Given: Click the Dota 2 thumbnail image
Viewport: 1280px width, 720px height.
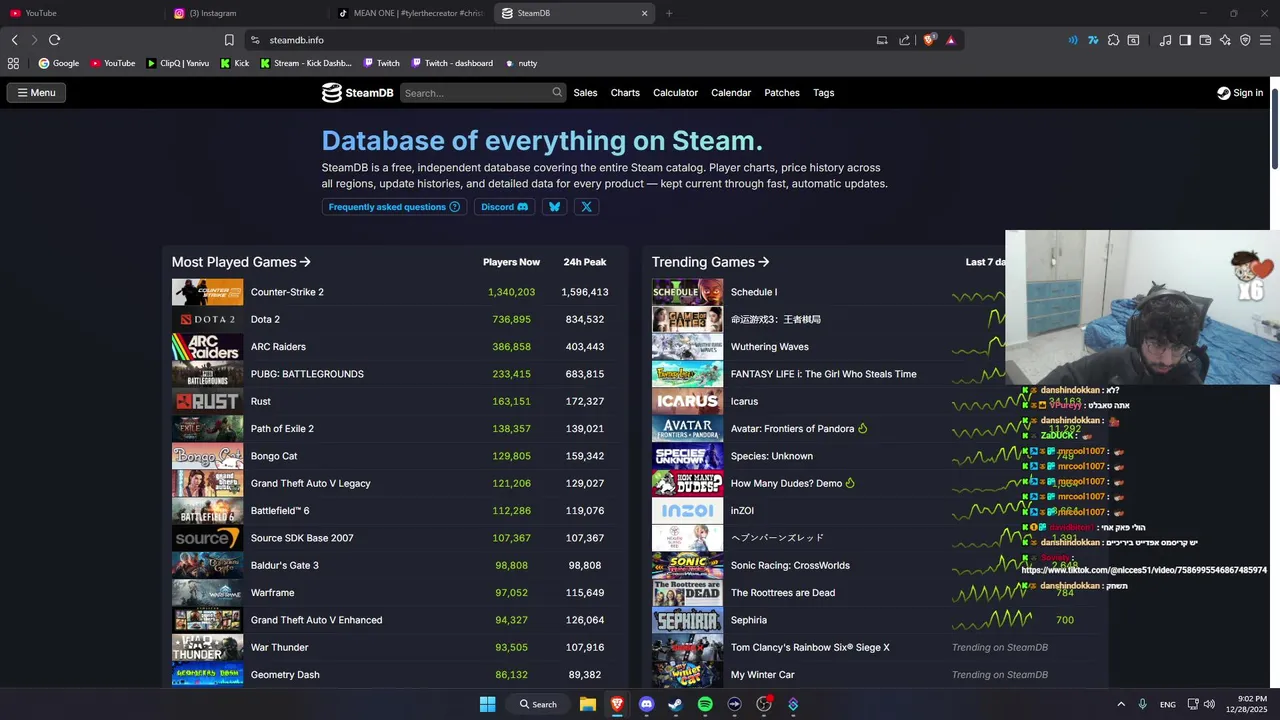Looking at the screenshot, I should (x=207, y=319).
